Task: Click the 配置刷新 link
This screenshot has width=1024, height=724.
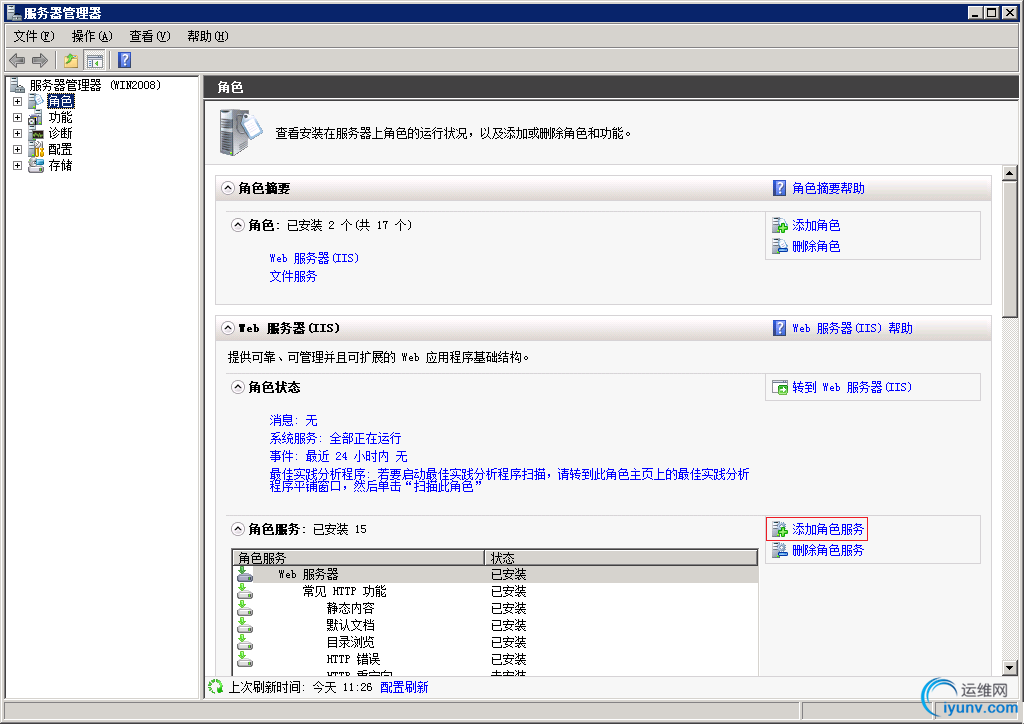Action: pos(404,687)
